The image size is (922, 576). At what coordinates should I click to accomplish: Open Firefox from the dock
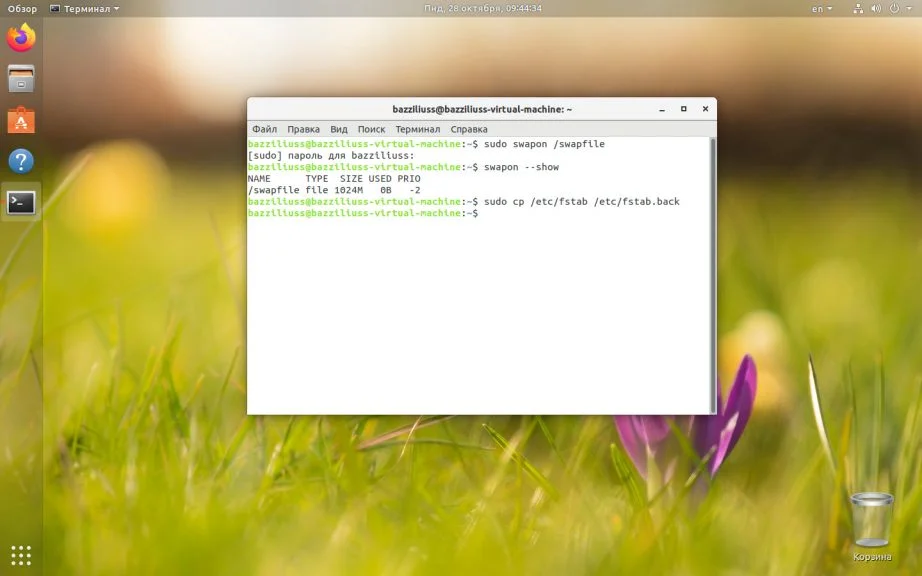21,39
